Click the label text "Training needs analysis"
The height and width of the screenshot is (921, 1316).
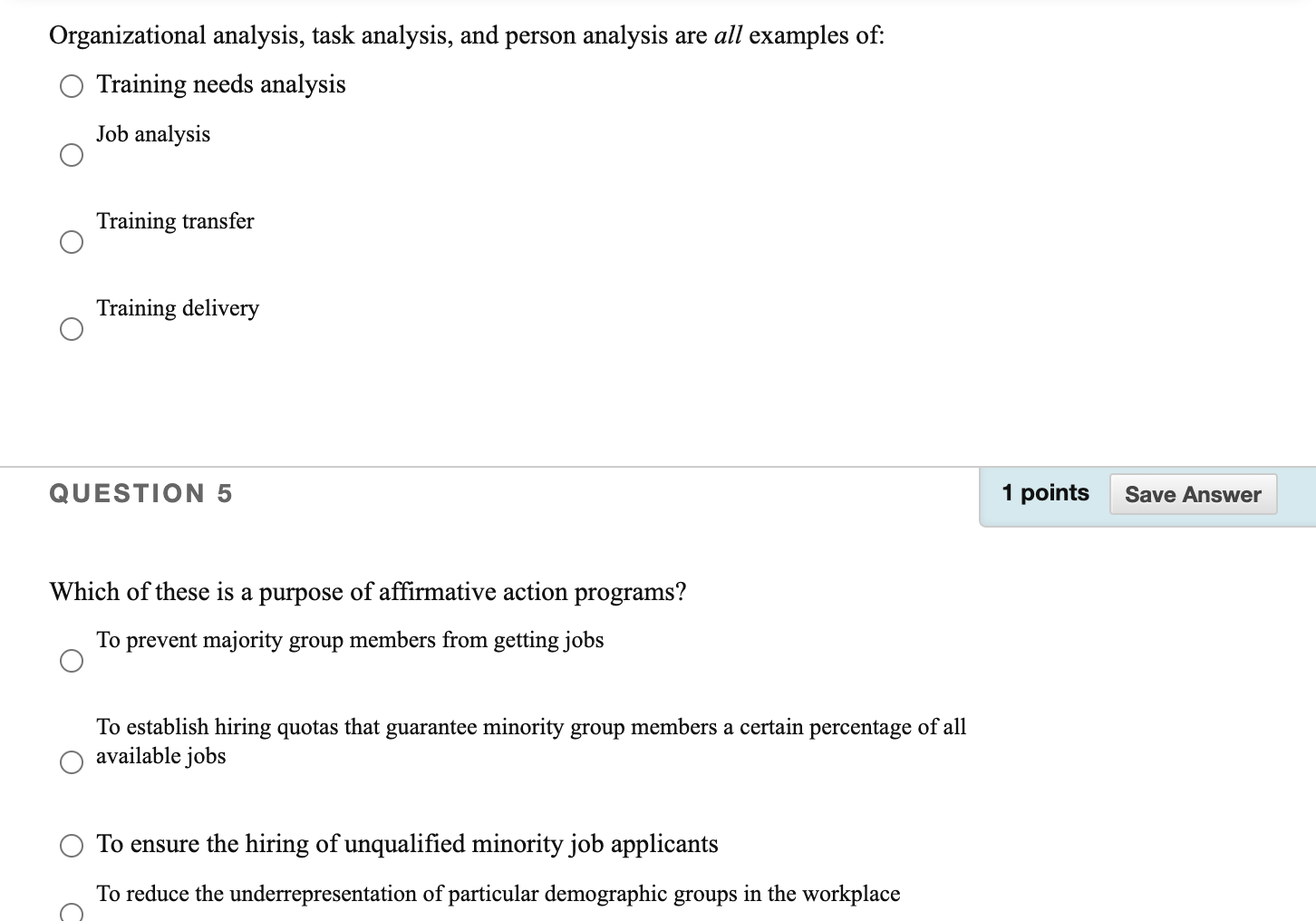[221, 84]
